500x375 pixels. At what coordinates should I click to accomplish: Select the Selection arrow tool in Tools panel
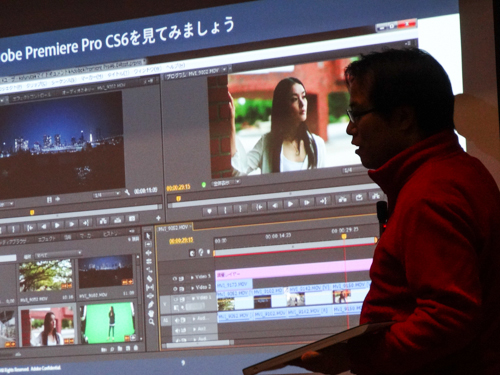pyautogui.click(x=148, y=236)
